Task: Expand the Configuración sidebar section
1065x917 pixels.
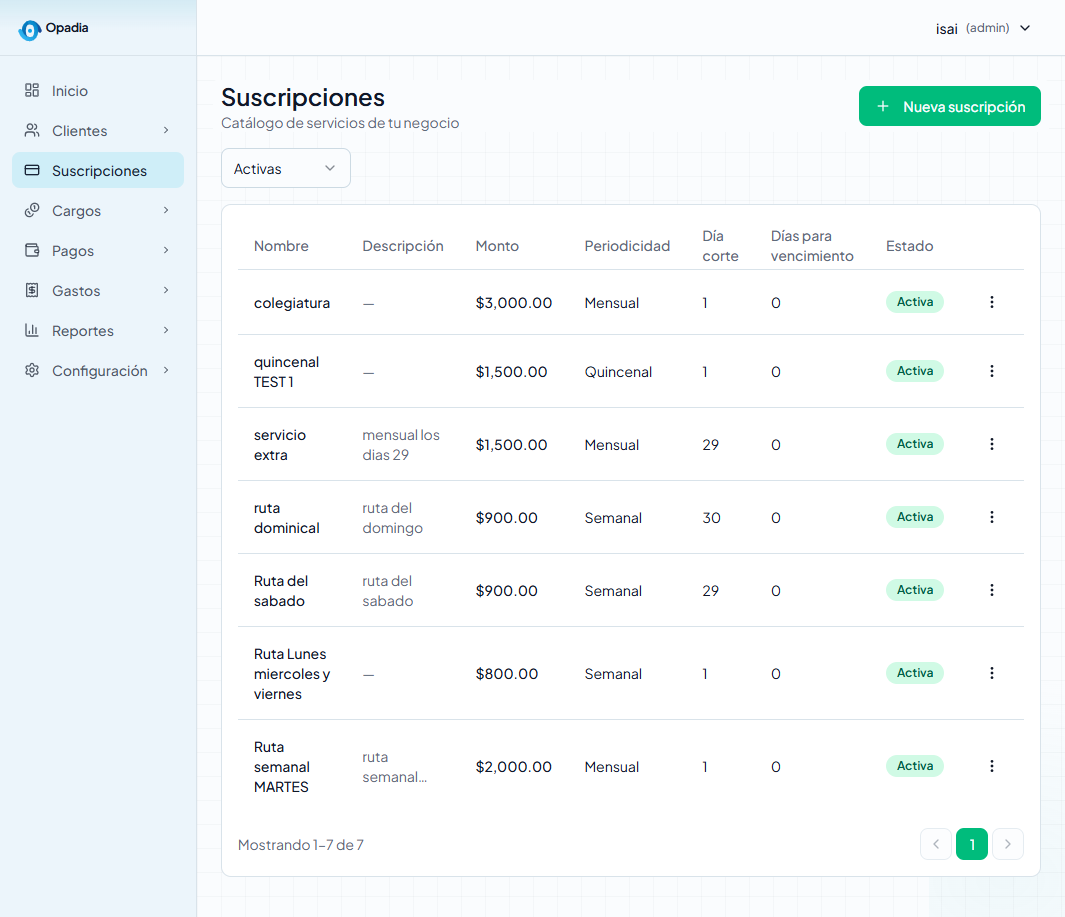Action: tap(98, 370)
